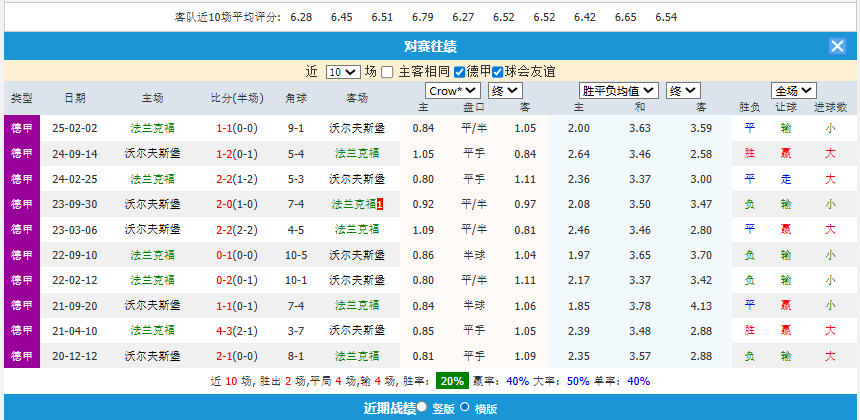Viewport: 860px width, 420px height.
Task: Click home team 法兰克福 in the 25-02-02 row
Action: [x=152, y=128]
